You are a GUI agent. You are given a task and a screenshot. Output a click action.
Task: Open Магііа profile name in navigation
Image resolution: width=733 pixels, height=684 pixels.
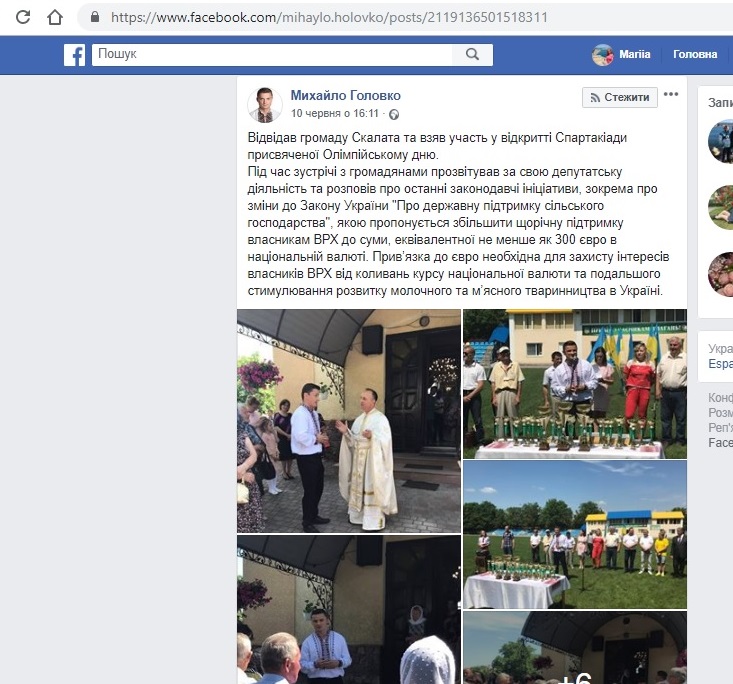634,54
